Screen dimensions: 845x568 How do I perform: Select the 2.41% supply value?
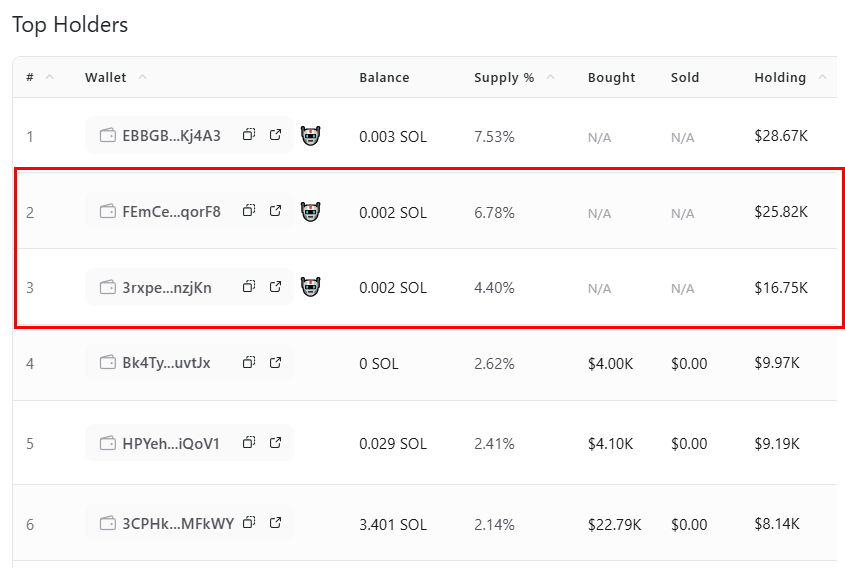(x=494, y=444)
